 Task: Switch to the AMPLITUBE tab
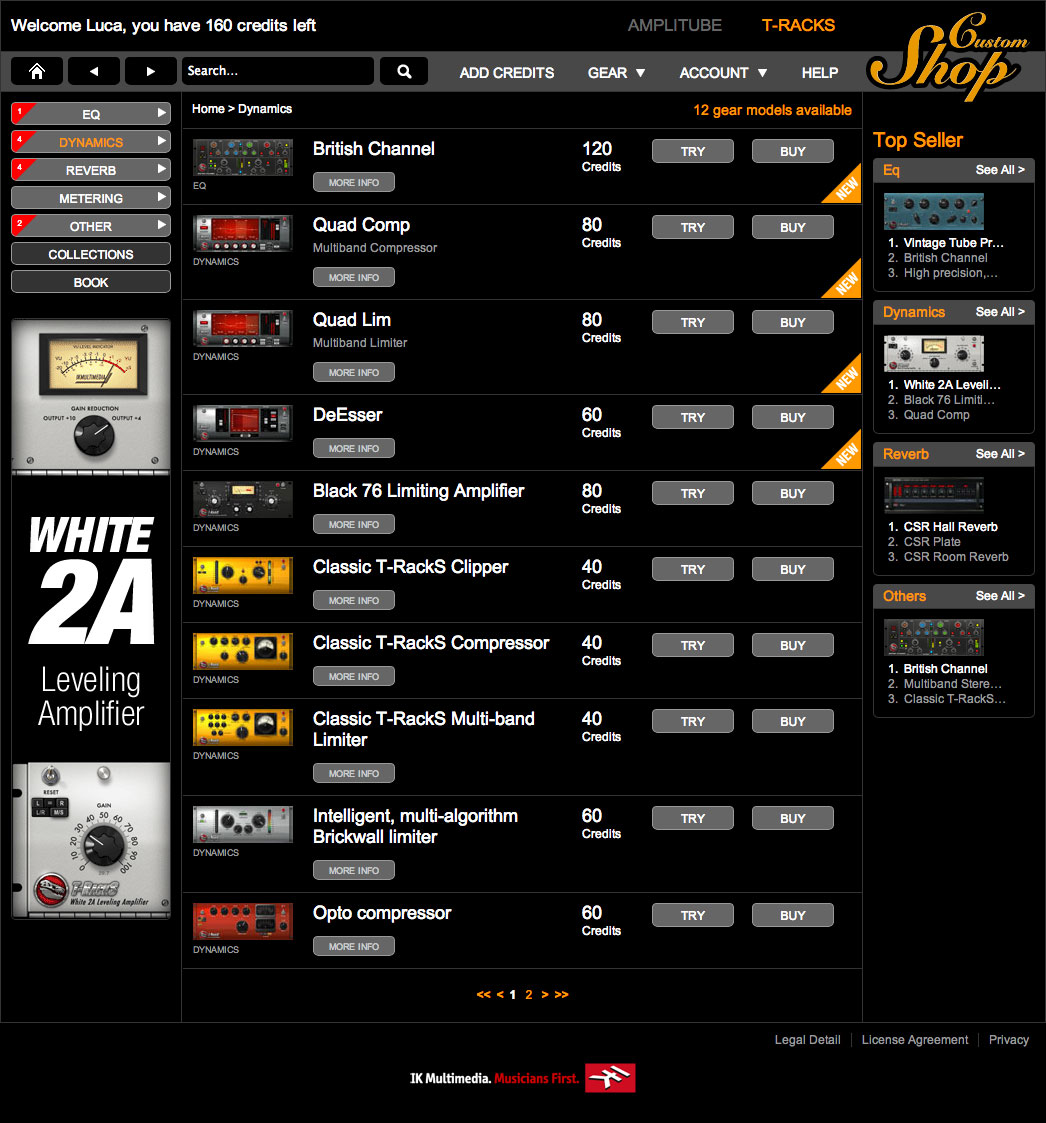[x=674, y=26]
